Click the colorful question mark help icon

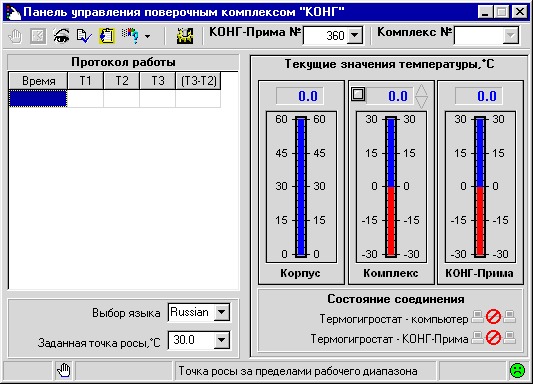tap(131, 36)
